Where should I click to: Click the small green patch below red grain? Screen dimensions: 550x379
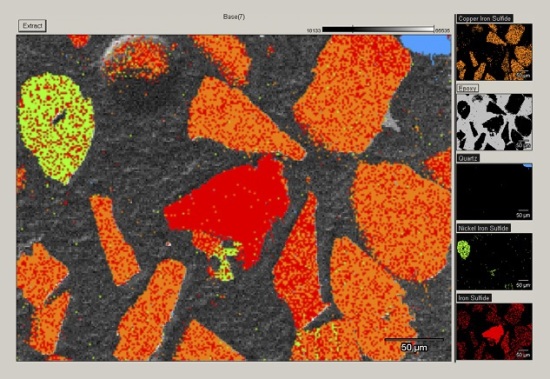pyautogui.click(x=224, y=263)
